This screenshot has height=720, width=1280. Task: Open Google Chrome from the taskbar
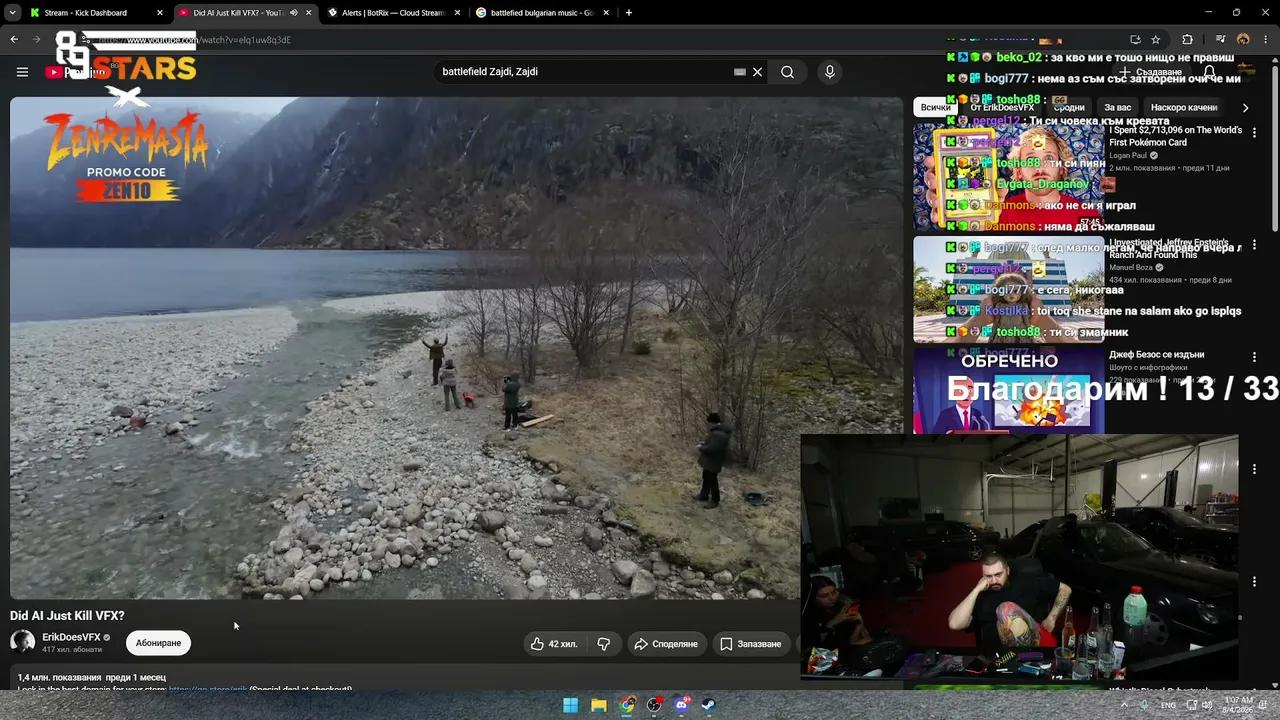(626, 705)
